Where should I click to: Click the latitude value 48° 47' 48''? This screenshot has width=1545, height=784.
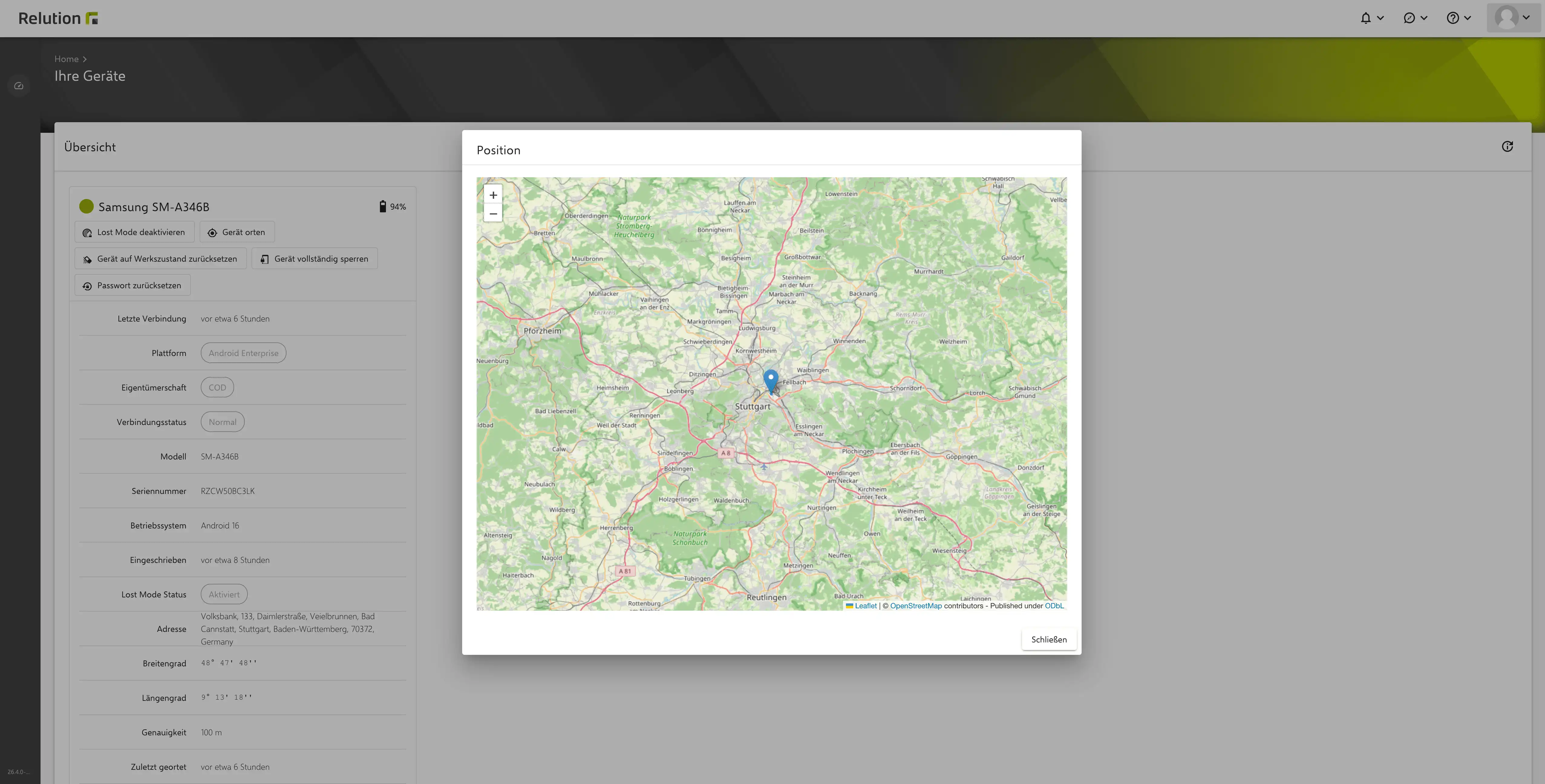[x=228, y=663]
